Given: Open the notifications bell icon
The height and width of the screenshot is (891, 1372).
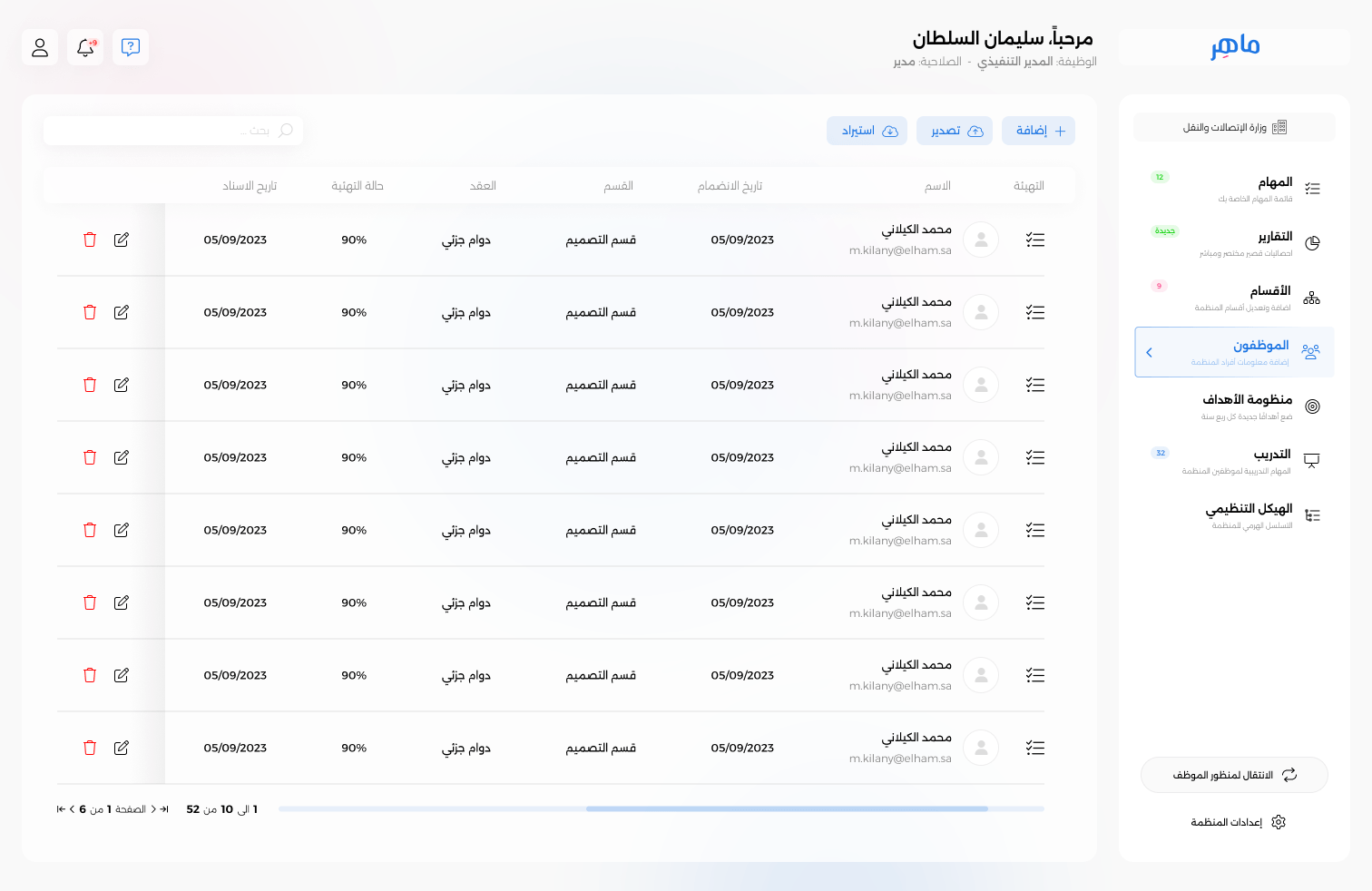Looking at the screenshot, I should [x=85, y=47].
